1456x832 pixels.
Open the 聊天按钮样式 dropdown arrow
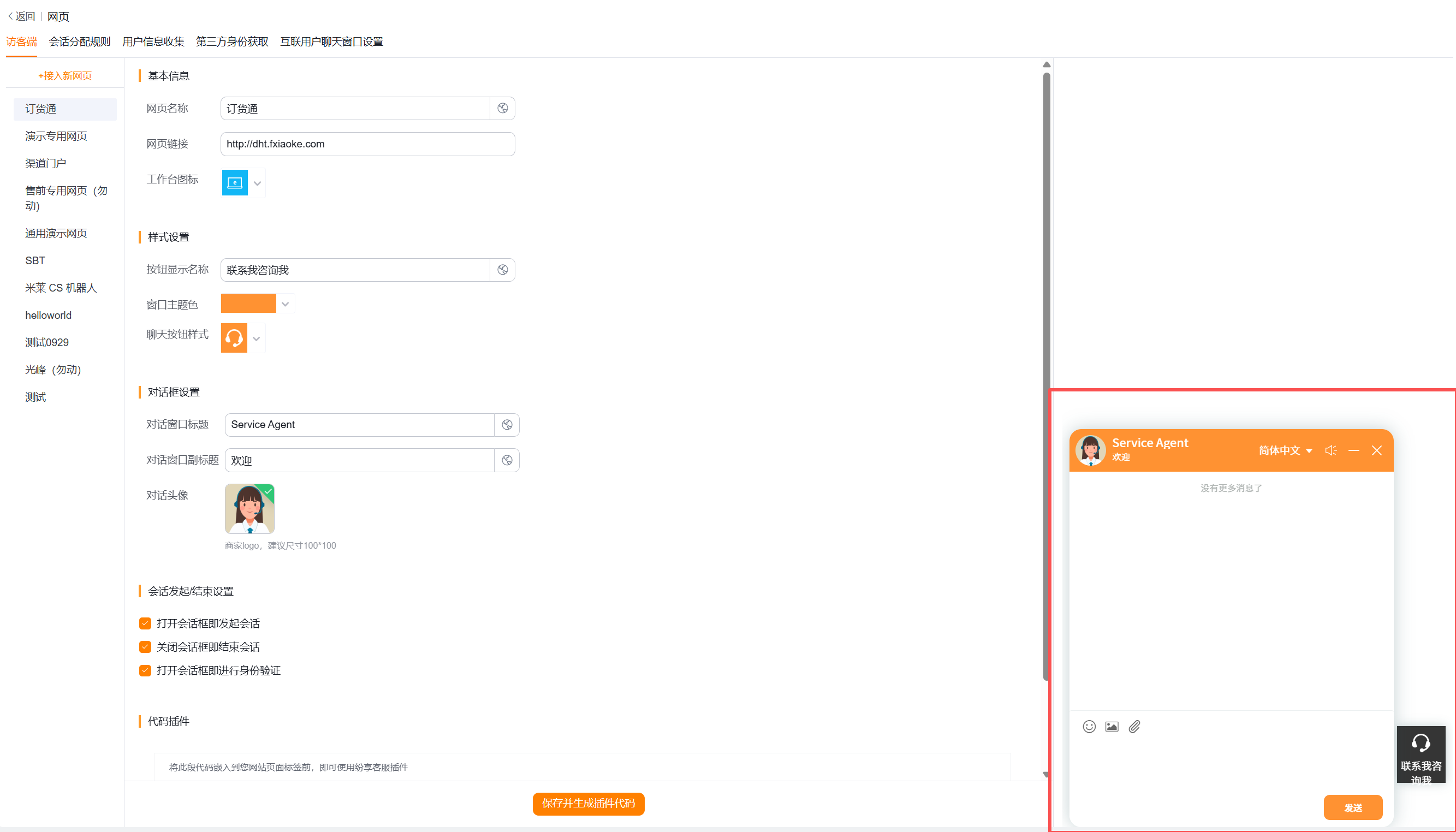[x=257, y=338]
